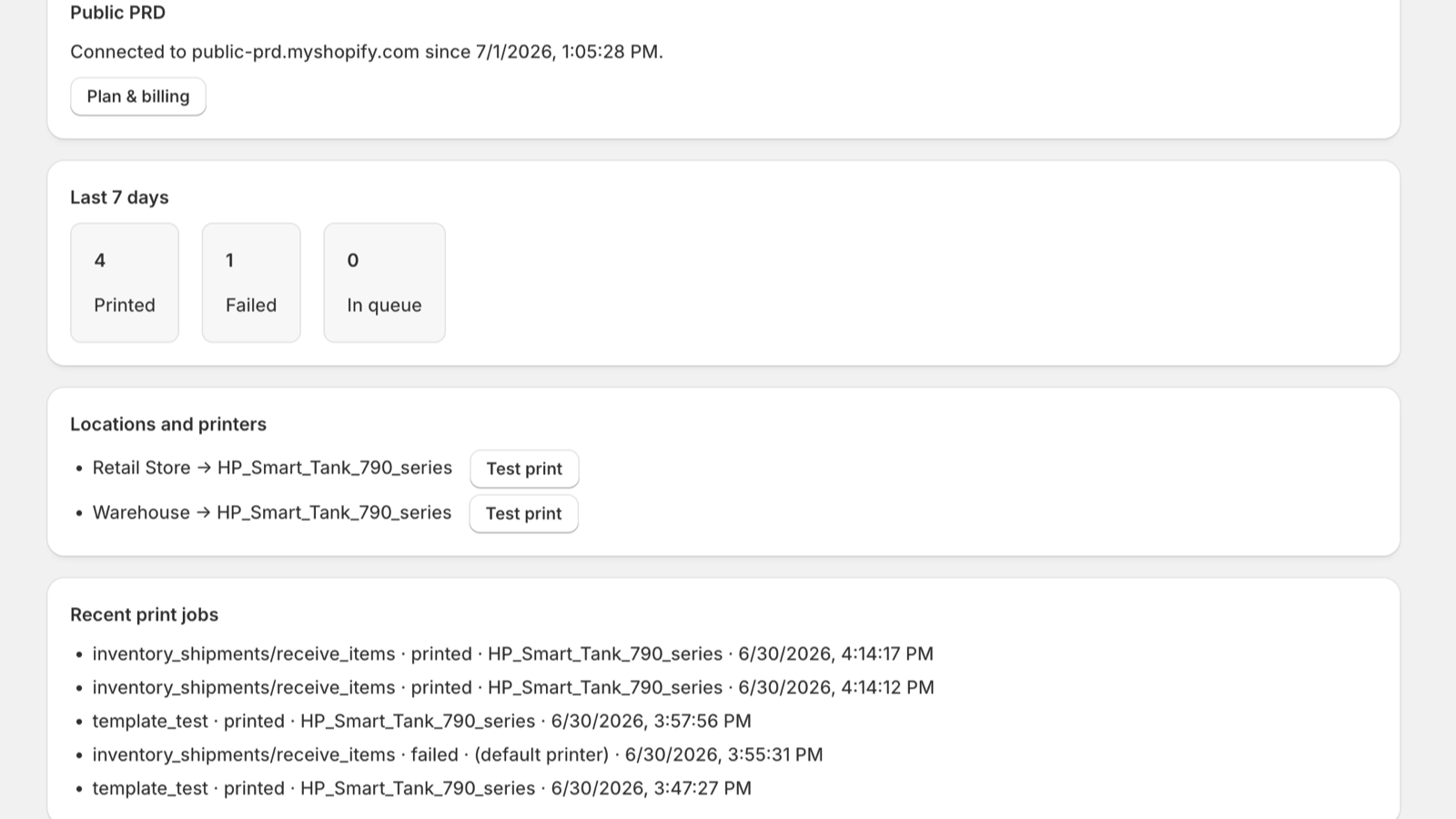
Task: Click the Warehouse printer entry text
Action: pyautogui.click(x=272, y=512)
